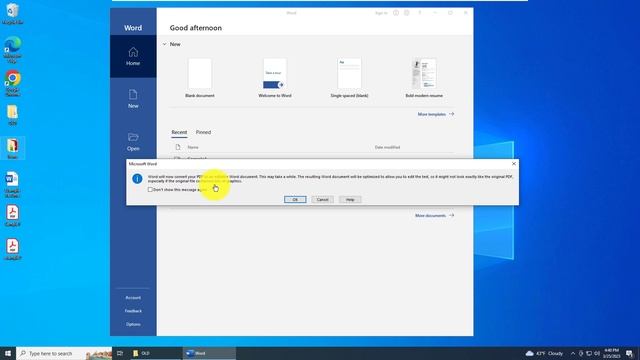This screenshot has height=360, width=640.
Task: Show hidden system tray icons
Action: point(573,353)
